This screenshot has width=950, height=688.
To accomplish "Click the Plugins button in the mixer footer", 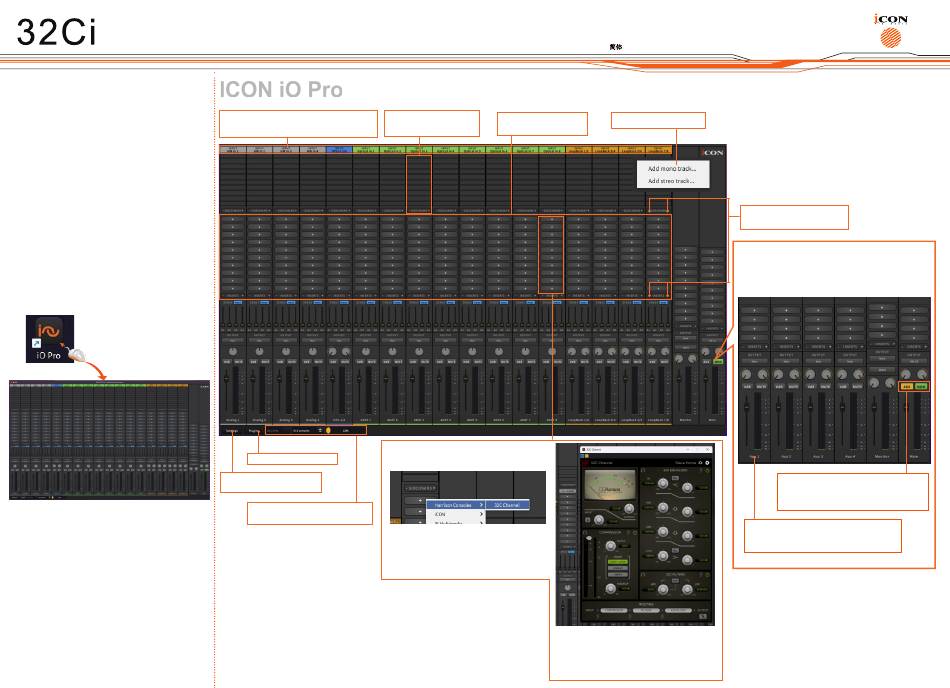I will coord(254,431).
